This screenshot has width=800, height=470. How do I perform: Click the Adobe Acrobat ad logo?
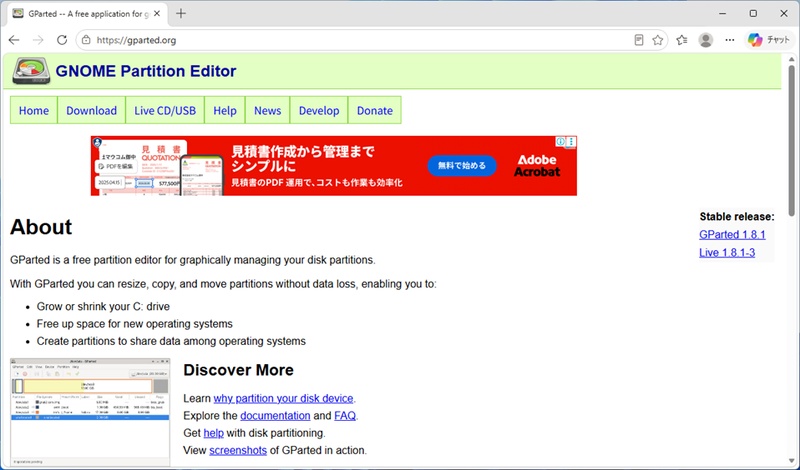point(537,165)
